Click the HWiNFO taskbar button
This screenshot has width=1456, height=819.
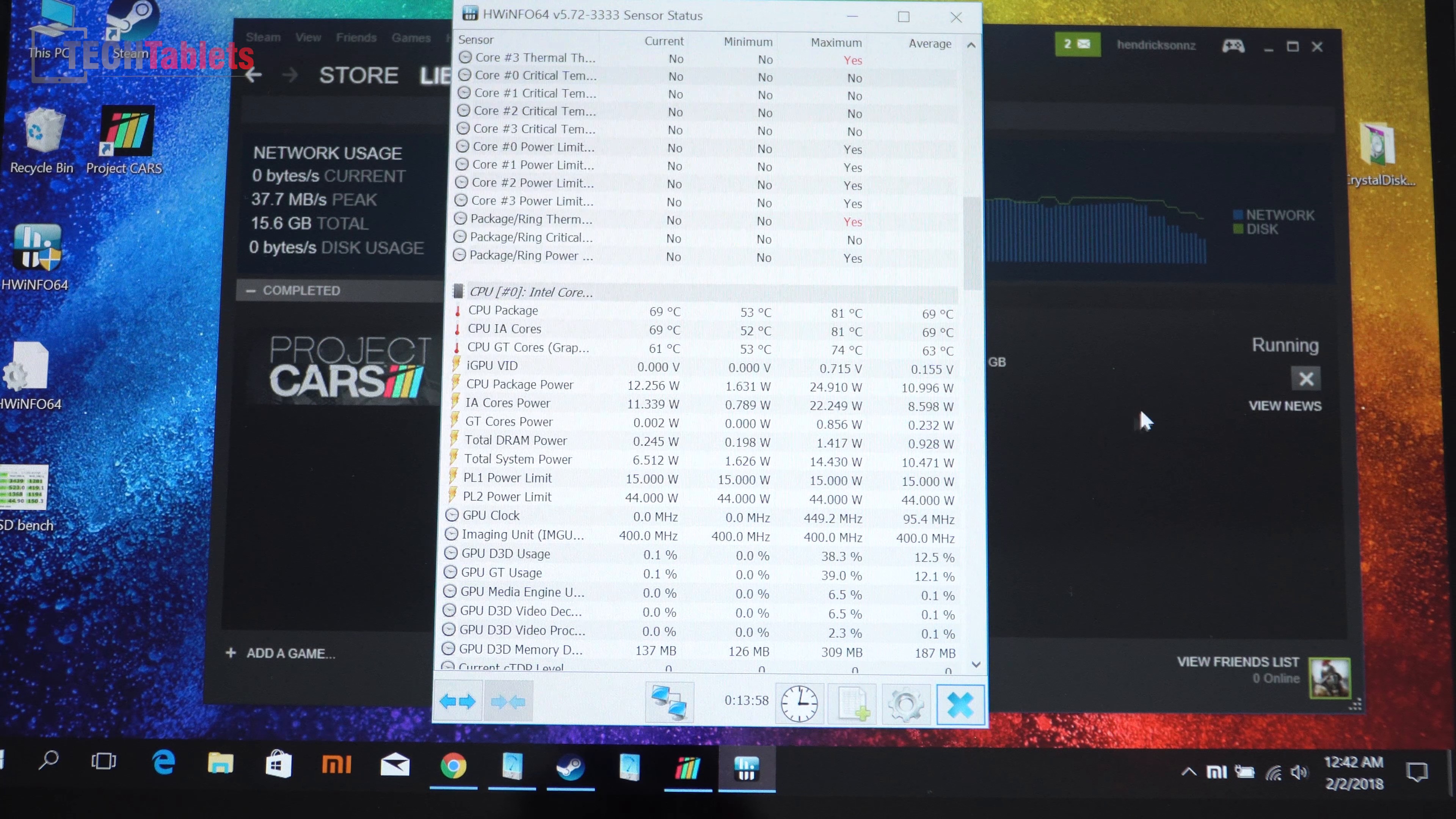(x=747, y=769)
